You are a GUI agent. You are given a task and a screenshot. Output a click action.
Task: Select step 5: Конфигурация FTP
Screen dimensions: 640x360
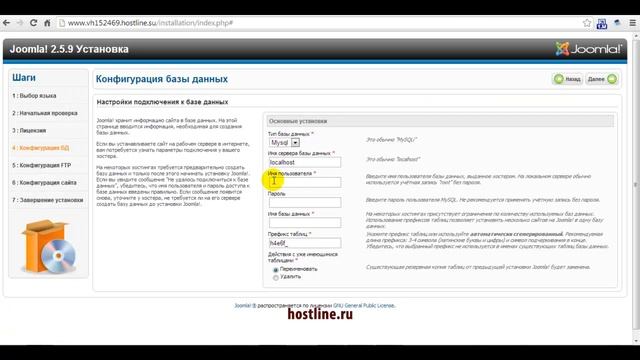pos(42,165)
